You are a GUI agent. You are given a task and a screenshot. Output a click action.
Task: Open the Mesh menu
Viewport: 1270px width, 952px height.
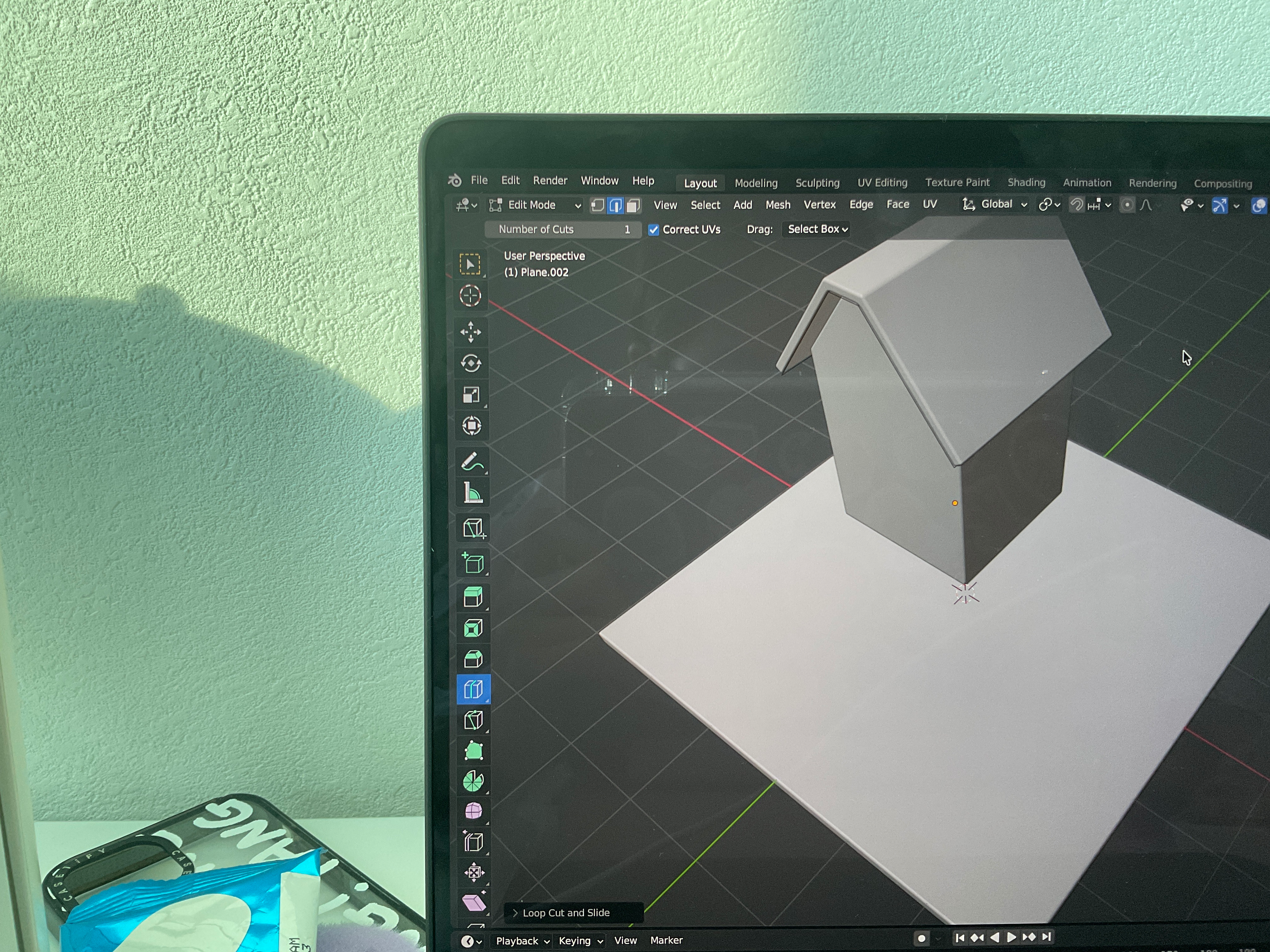777,205
